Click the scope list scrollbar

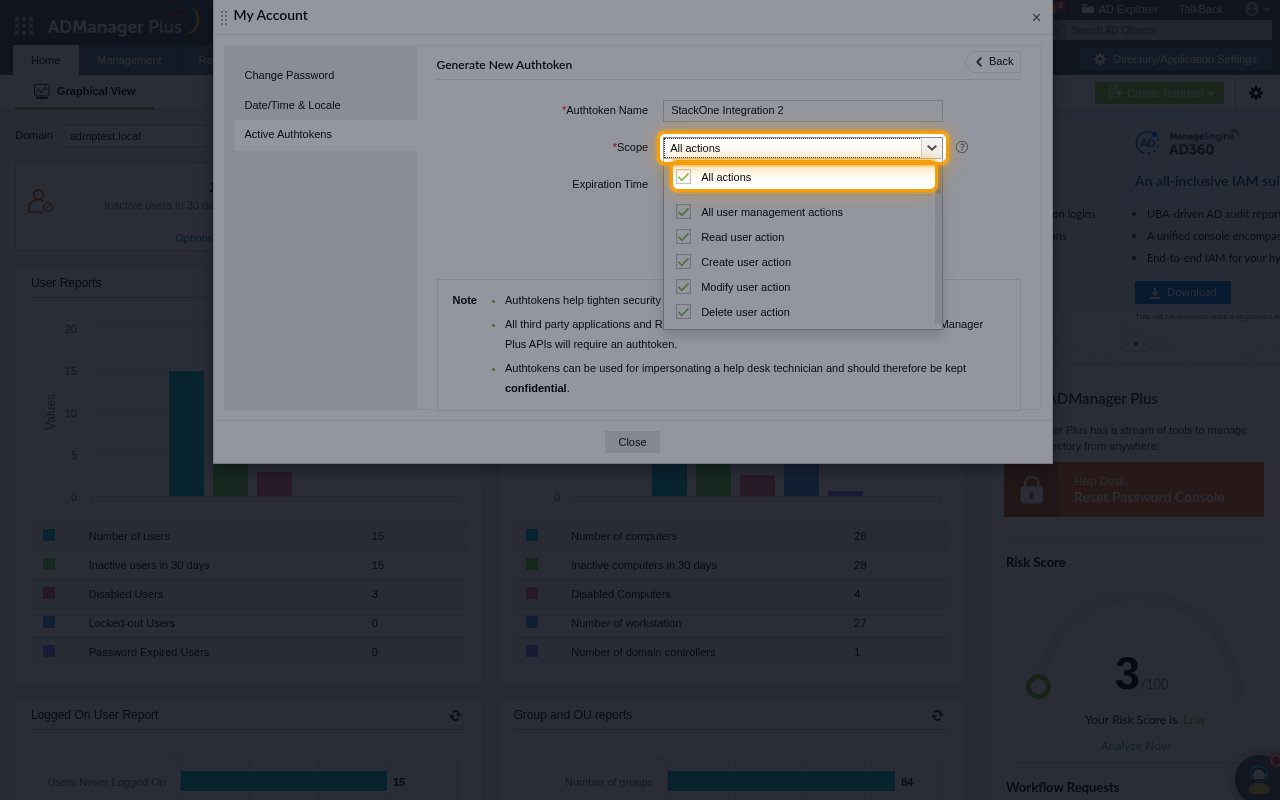(x=938, y=246)
